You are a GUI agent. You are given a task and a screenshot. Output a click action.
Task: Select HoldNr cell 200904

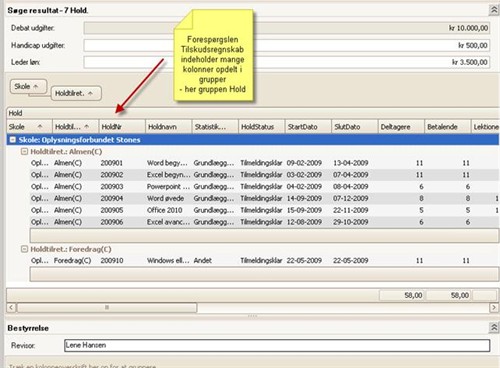click(112, 198)
